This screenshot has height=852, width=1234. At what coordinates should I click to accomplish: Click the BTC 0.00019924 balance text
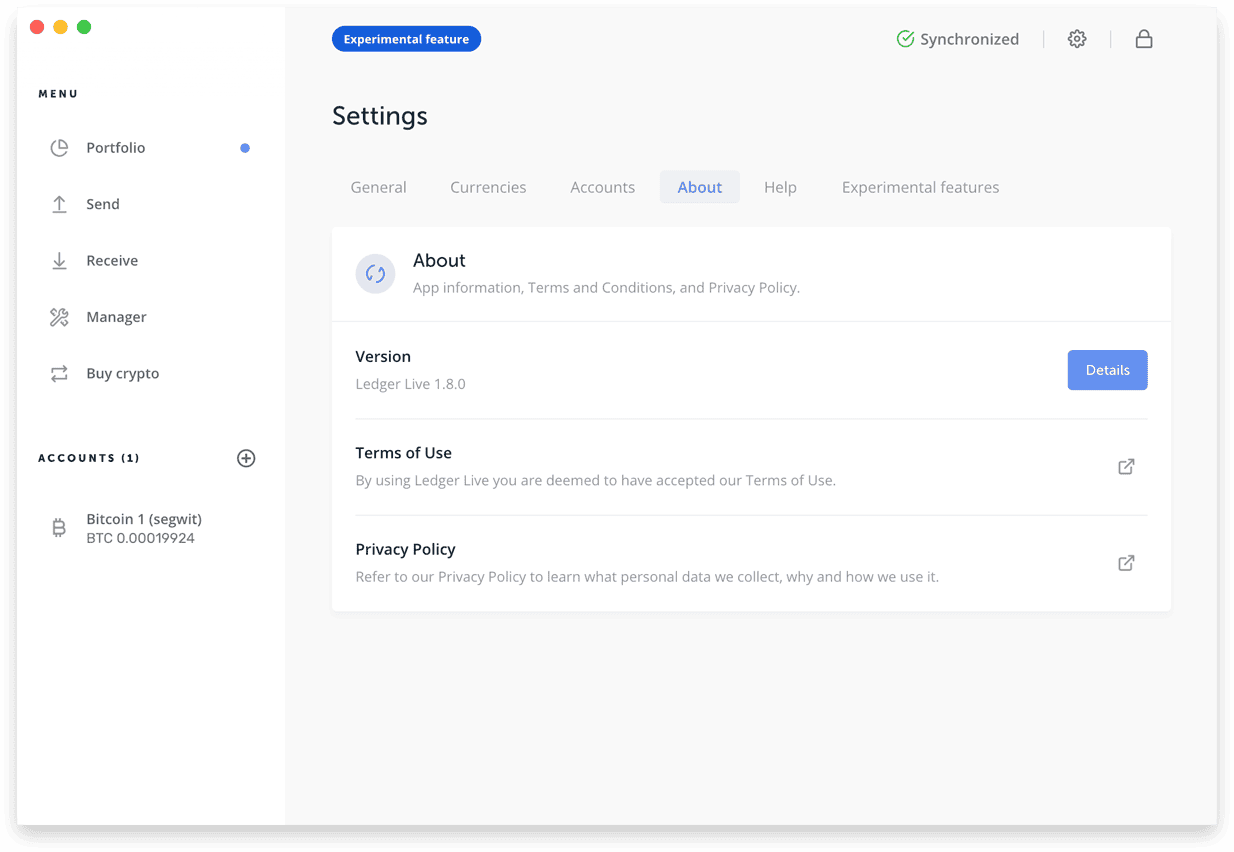tap(140, 538)
